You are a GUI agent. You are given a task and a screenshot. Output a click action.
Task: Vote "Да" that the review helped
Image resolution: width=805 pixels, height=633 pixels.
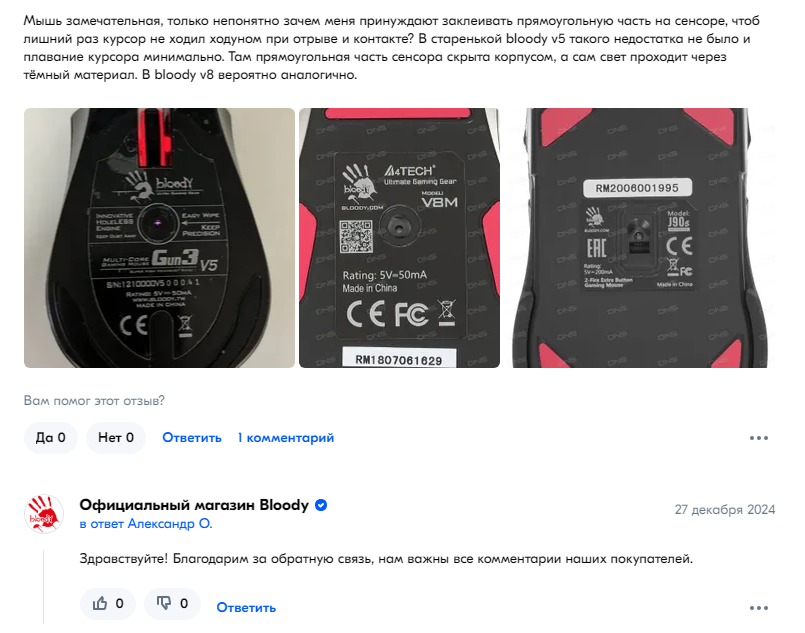pyautogui.click(x=50, y=438)
